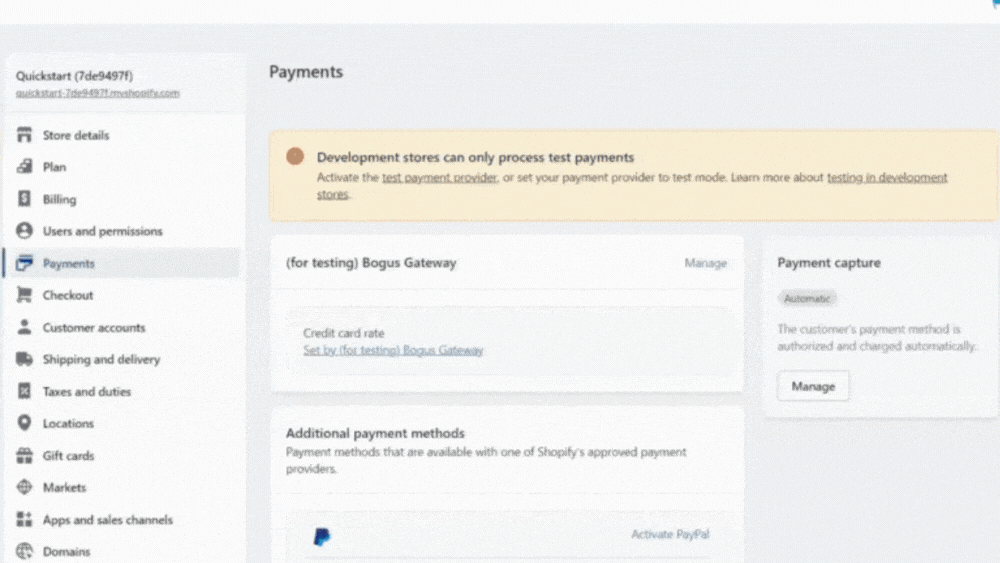Select the Plan icon in sidebar
This screenshot has height=563, width=1000.
pos(24,166)
